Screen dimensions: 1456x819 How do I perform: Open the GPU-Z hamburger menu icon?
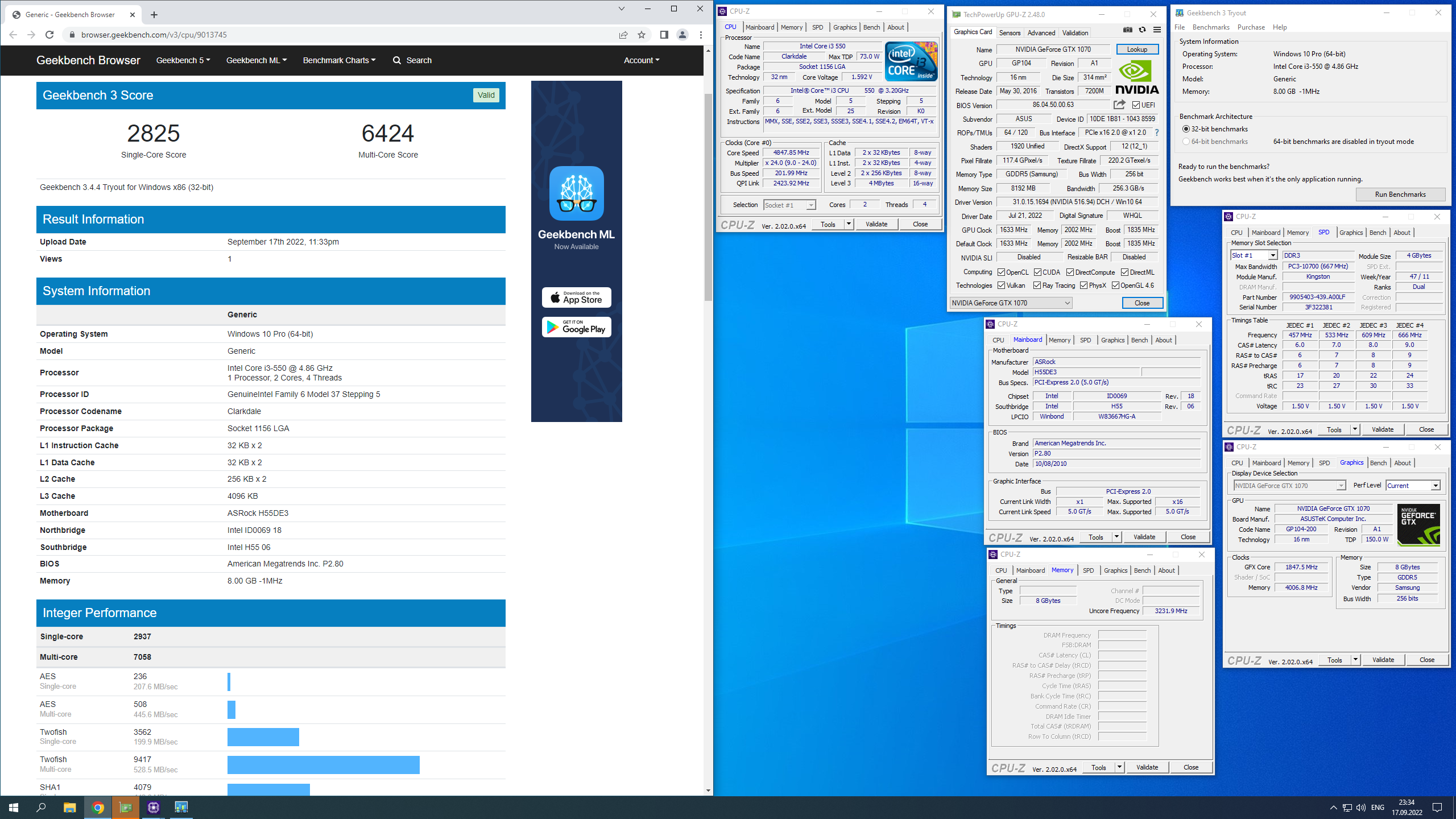point(1157,30)
